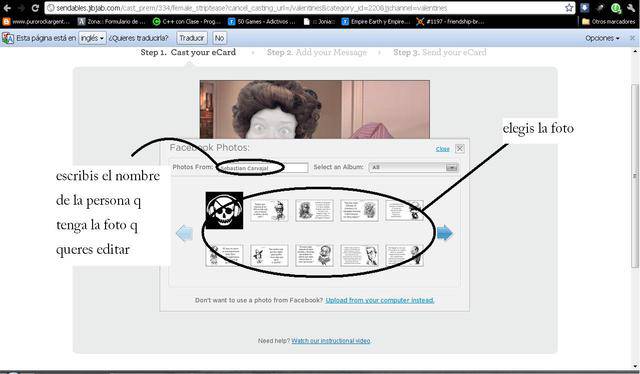Open the Zona Formulario bookmark
Screen dimensions: 640x374
click(x=111, y=22)
